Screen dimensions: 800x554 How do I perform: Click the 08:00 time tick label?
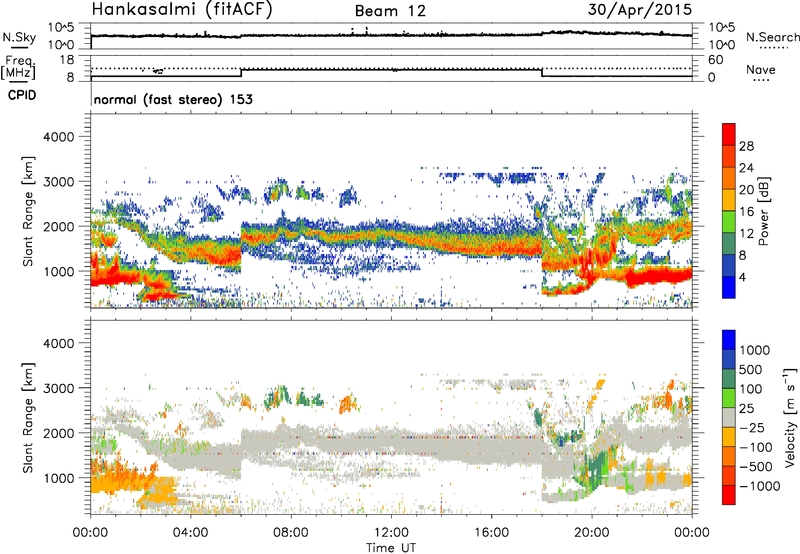[x=291, y=533]
